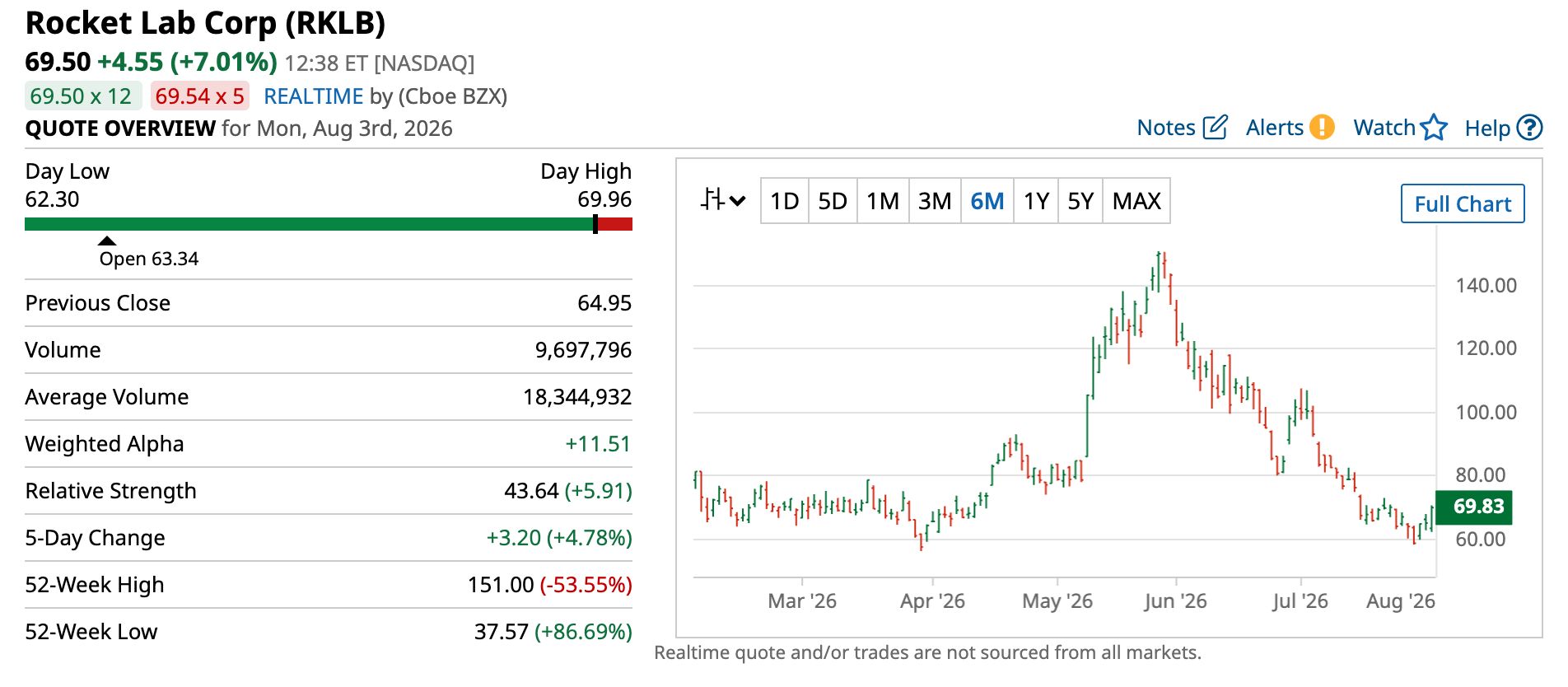1568x687 pixels.
Task: Click the Previous Close value 64.95
Action: [604, 303]
